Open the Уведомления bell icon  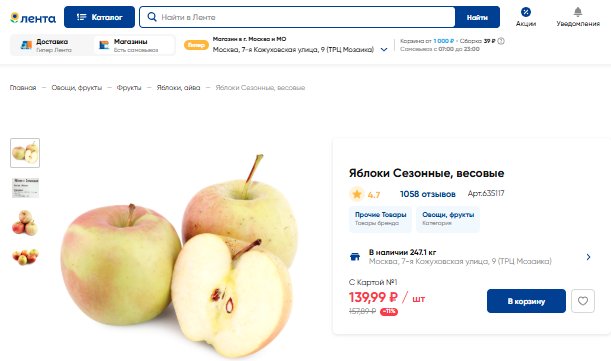(578, 12)
